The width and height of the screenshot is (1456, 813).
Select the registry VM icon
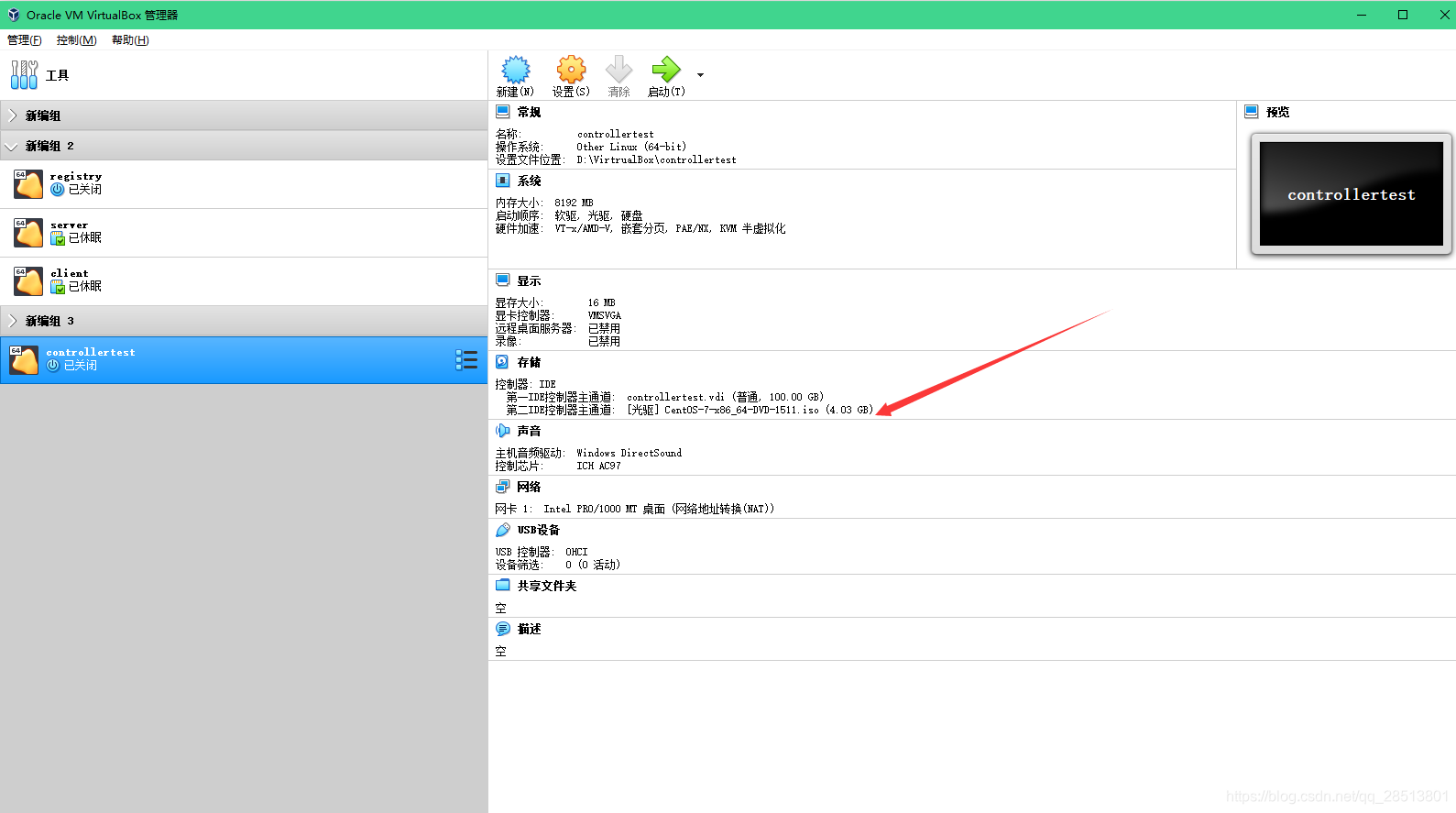28,184
